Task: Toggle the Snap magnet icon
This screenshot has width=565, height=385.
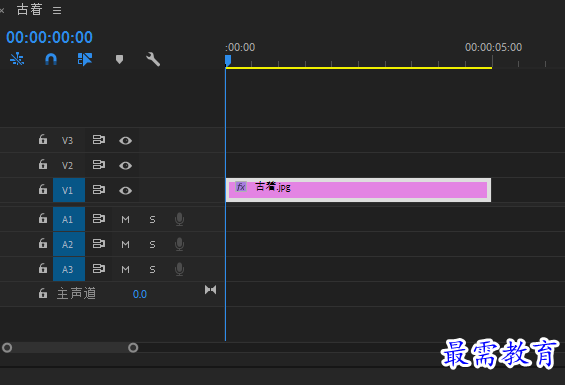Action: [x=51, y=59]
